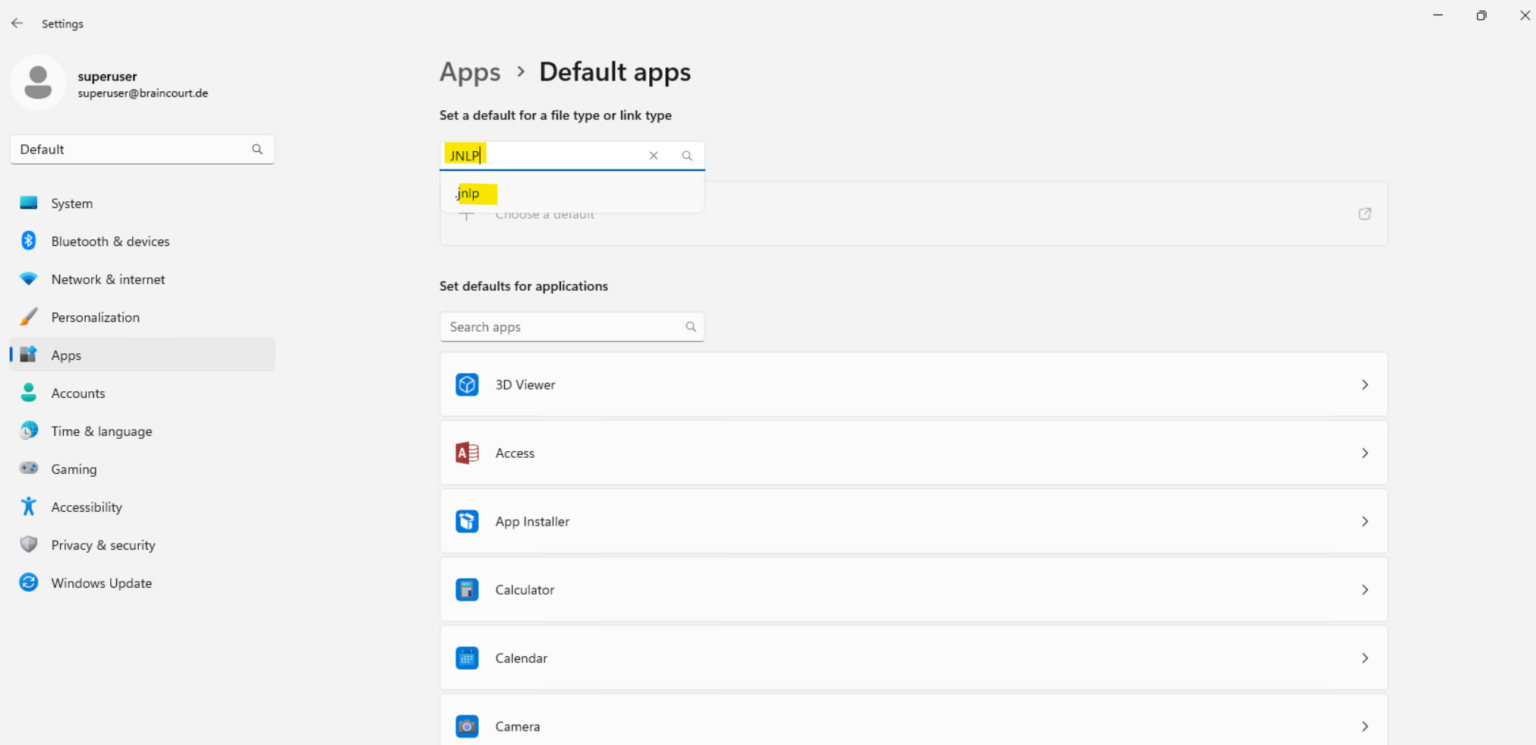Click the Calculator app icon
Viewport: 1536px width, 745px height.
467,590
